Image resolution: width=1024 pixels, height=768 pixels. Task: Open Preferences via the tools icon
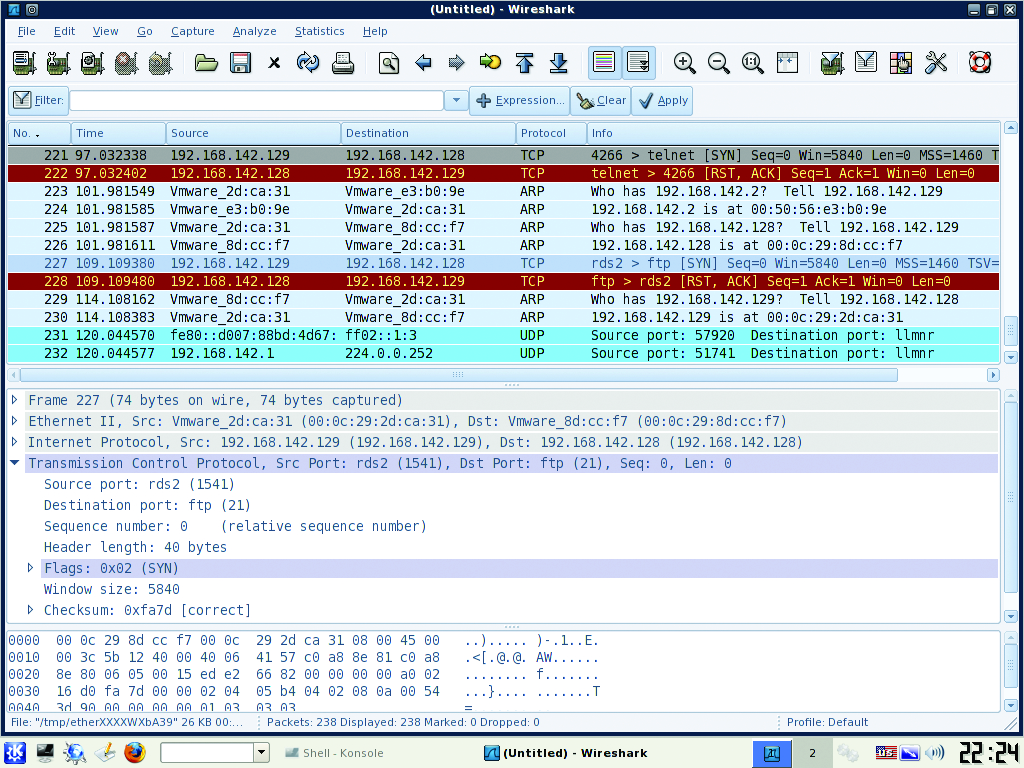[936, 63]
